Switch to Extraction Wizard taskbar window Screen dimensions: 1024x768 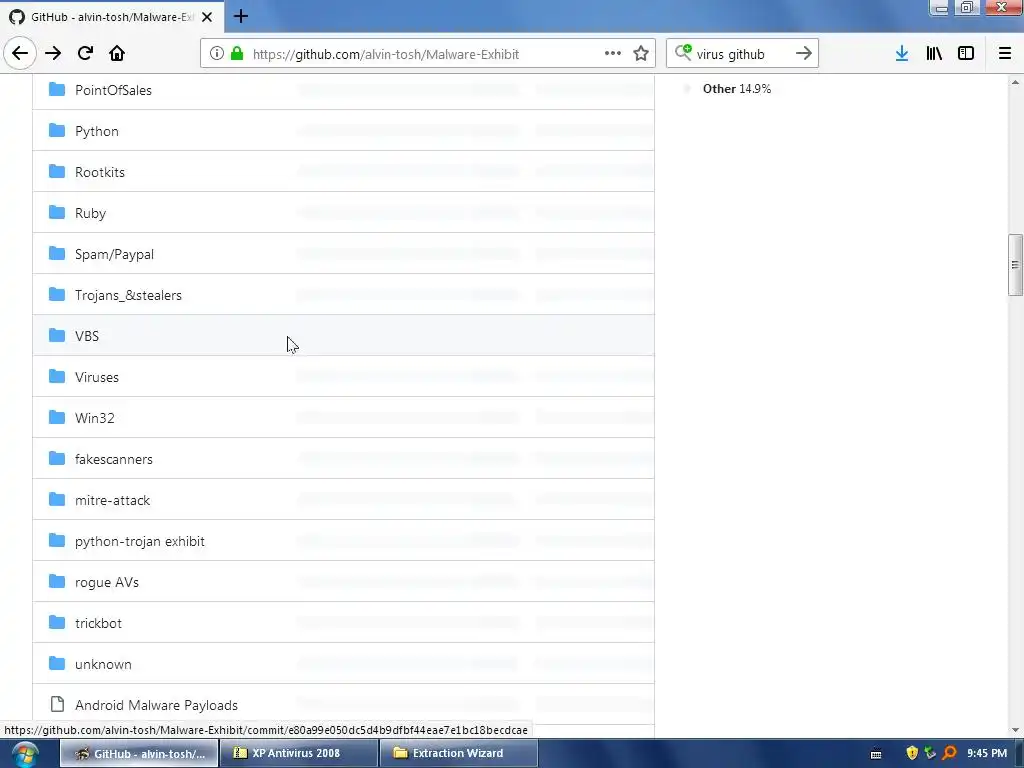click(459, 754)
